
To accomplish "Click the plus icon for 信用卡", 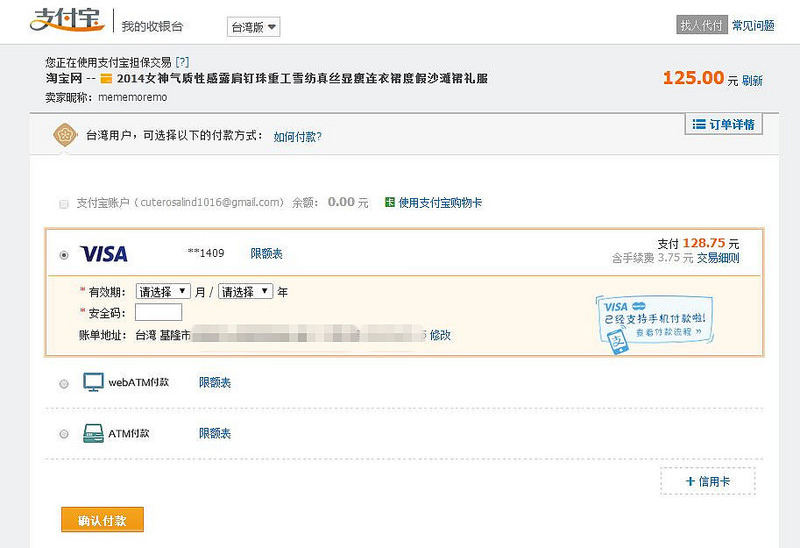I will 690,481.
